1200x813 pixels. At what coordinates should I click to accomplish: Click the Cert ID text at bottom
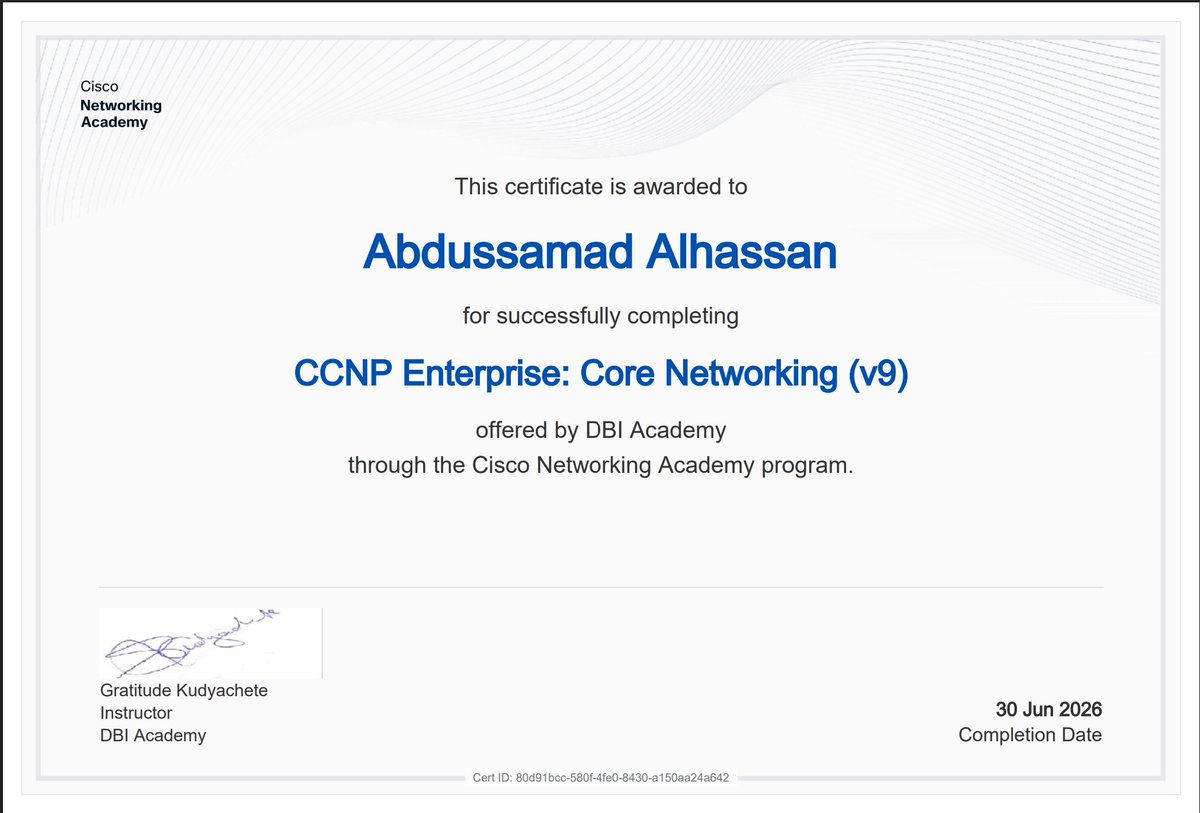pyautogui.click(x=600, y=777)
